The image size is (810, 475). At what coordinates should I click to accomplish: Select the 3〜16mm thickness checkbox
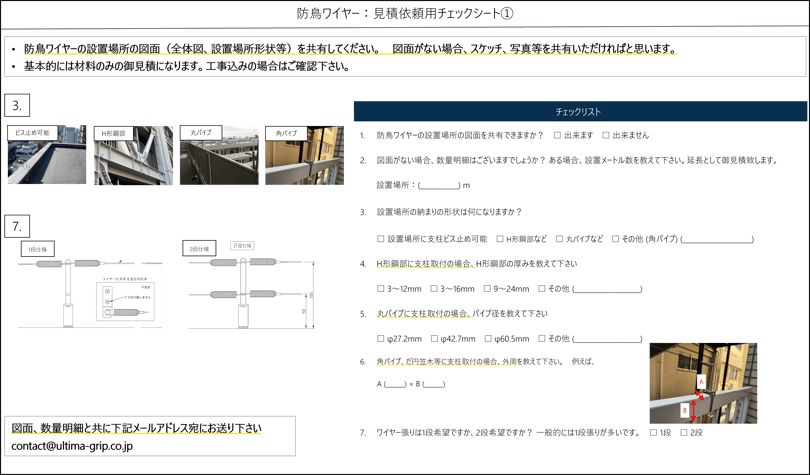[434, 289]
